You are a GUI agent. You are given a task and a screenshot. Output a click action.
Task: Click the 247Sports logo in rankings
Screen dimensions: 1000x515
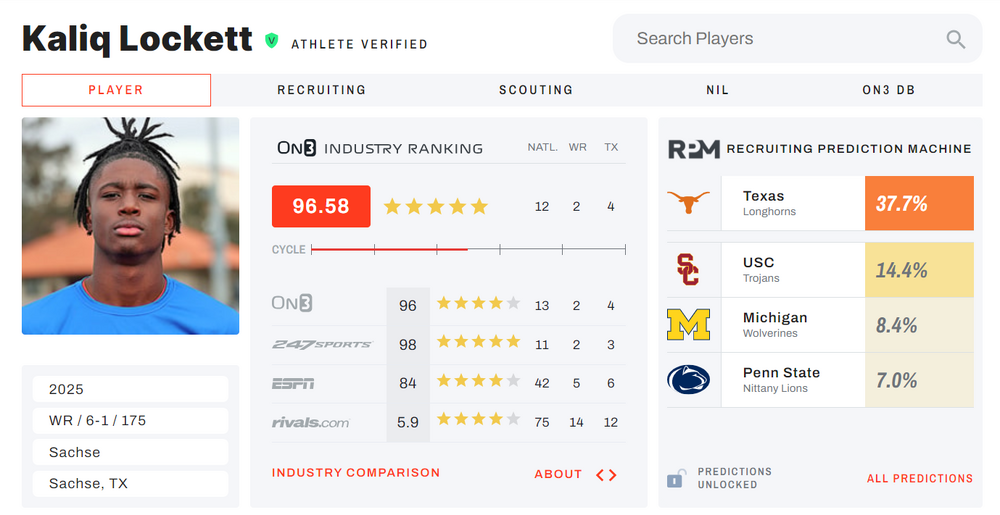[321, 344]
